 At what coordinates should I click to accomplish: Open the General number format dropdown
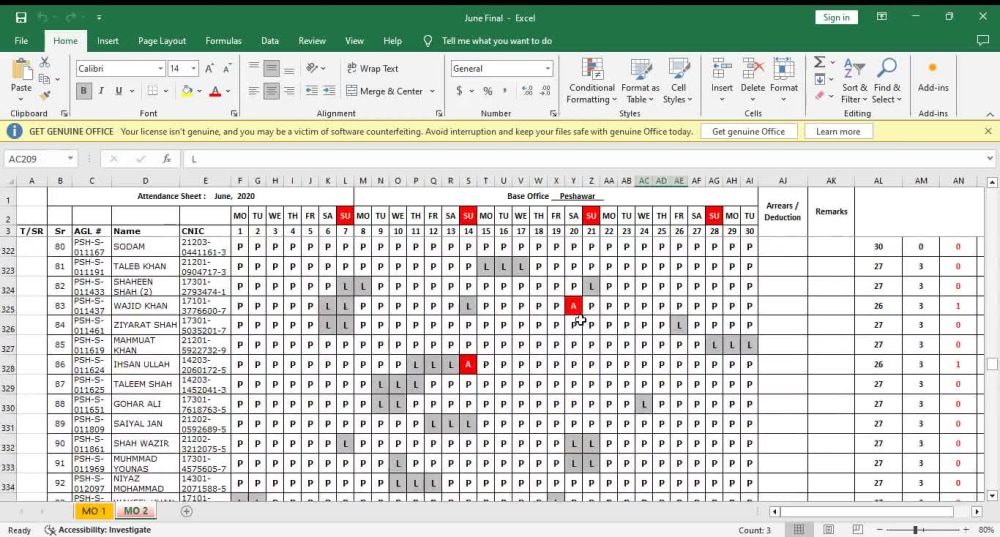coord(547,68)
